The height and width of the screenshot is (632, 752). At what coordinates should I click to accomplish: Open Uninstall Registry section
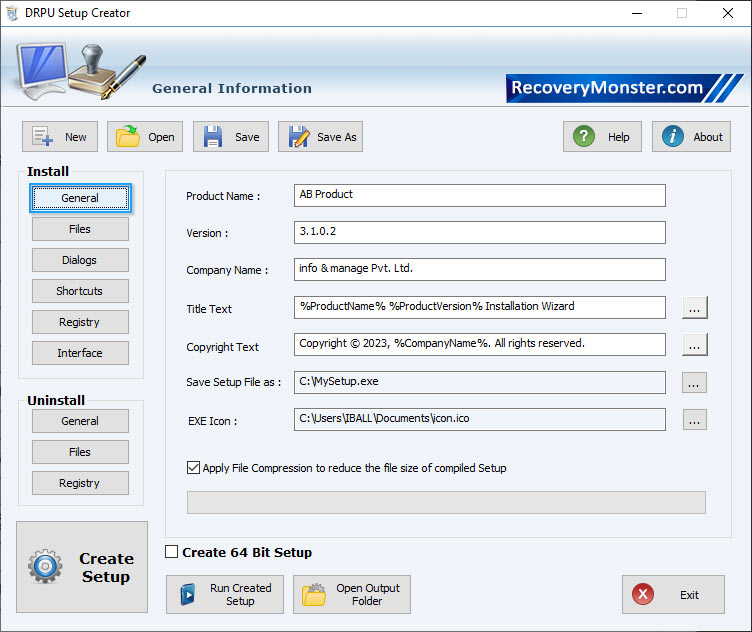pos(80,483)
